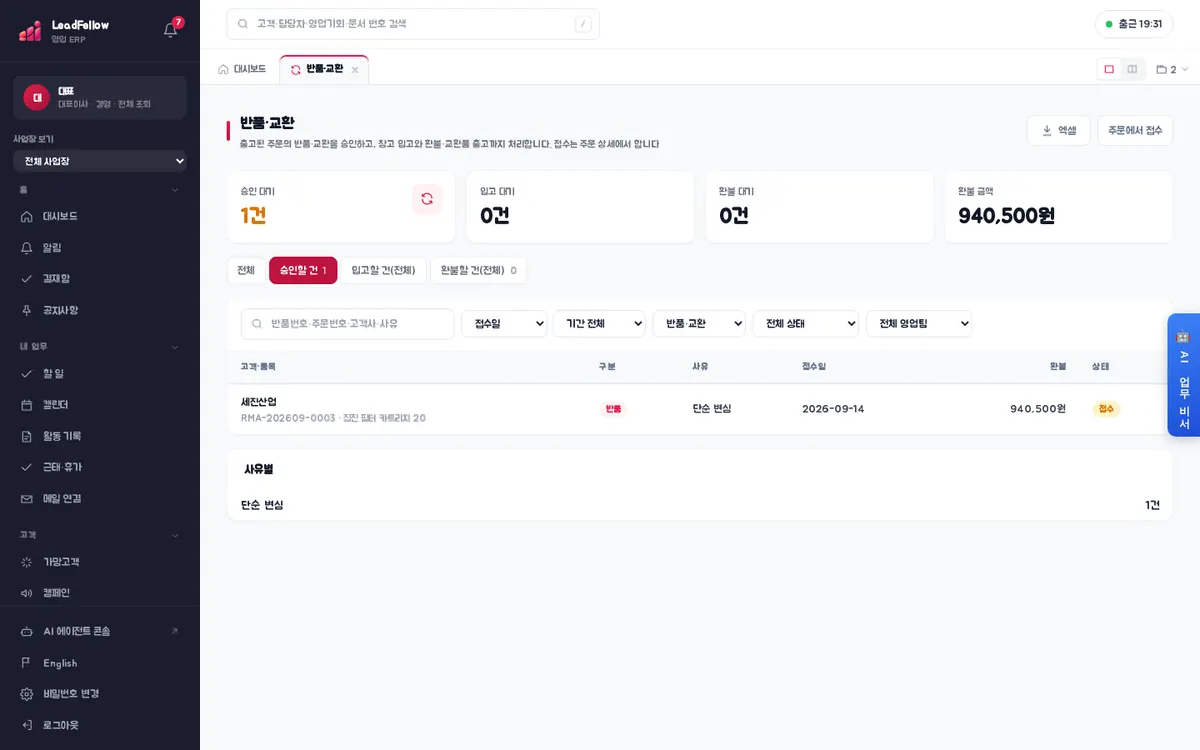This screenshot has width=1200, height=750.
Task: Click the 주문에서 접수 button
Action: [x=1135, y=130]
